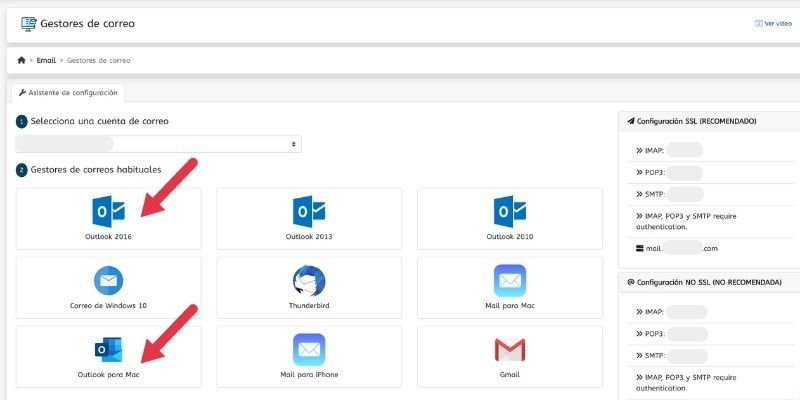Click Gestores de correo breadcrumb text
Image resolution: width=800 pixels, height=400 pixels.
(98, 60)
